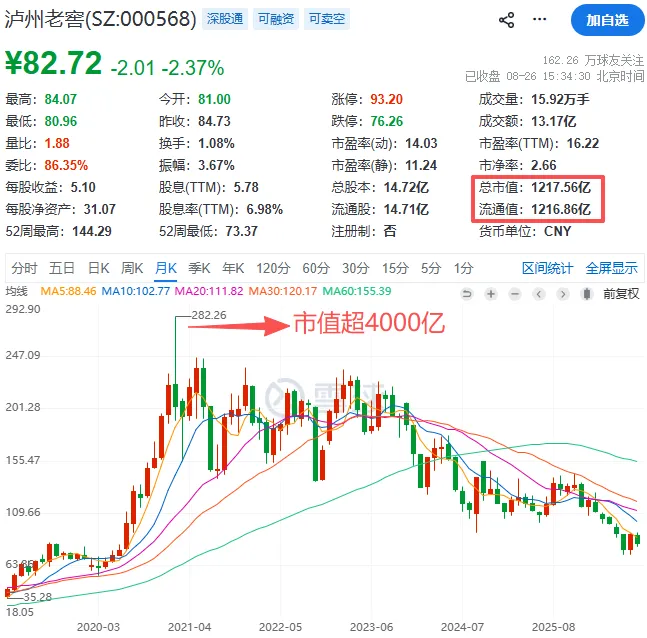The width and height of the screenshot is (647, 638).
Task: Move chart right with right arrow icon
Action: (x=562, y=294)
